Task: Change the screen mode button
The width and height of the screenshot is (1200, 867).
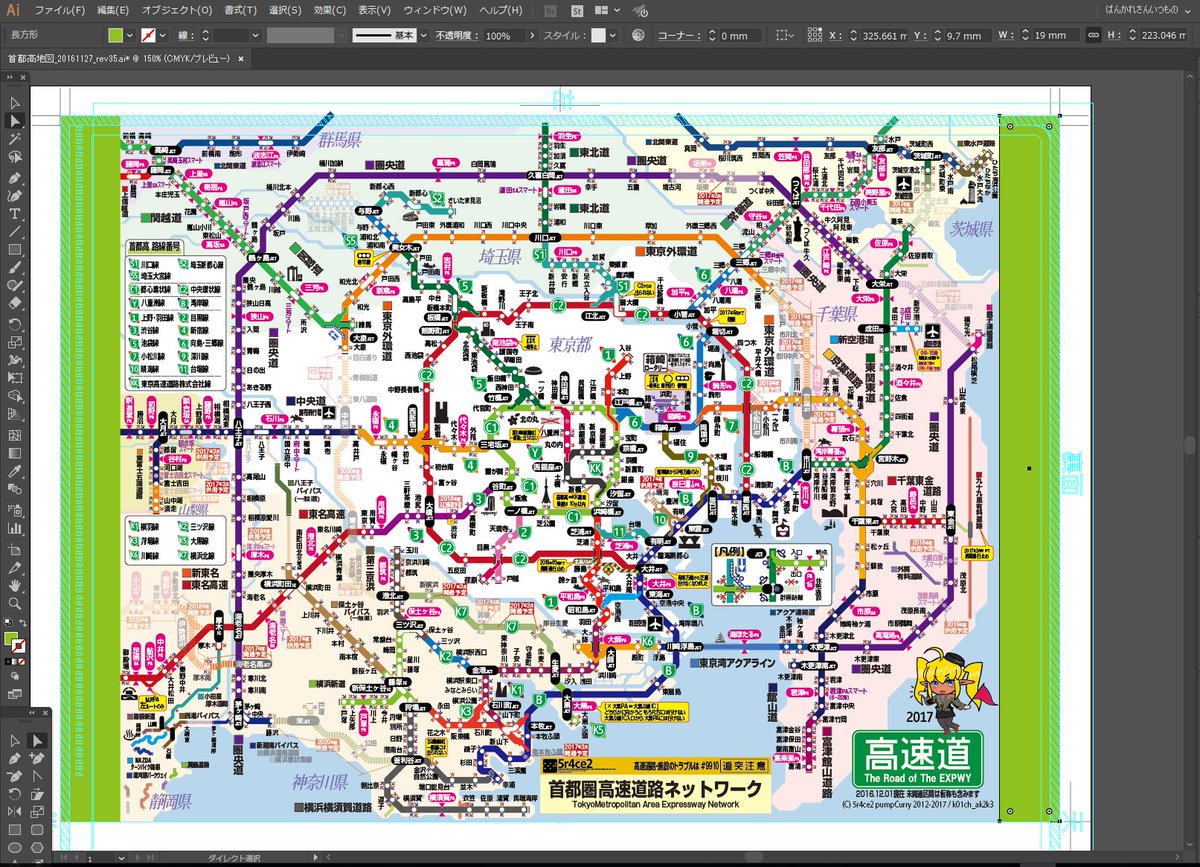Action: click(15, 695)
